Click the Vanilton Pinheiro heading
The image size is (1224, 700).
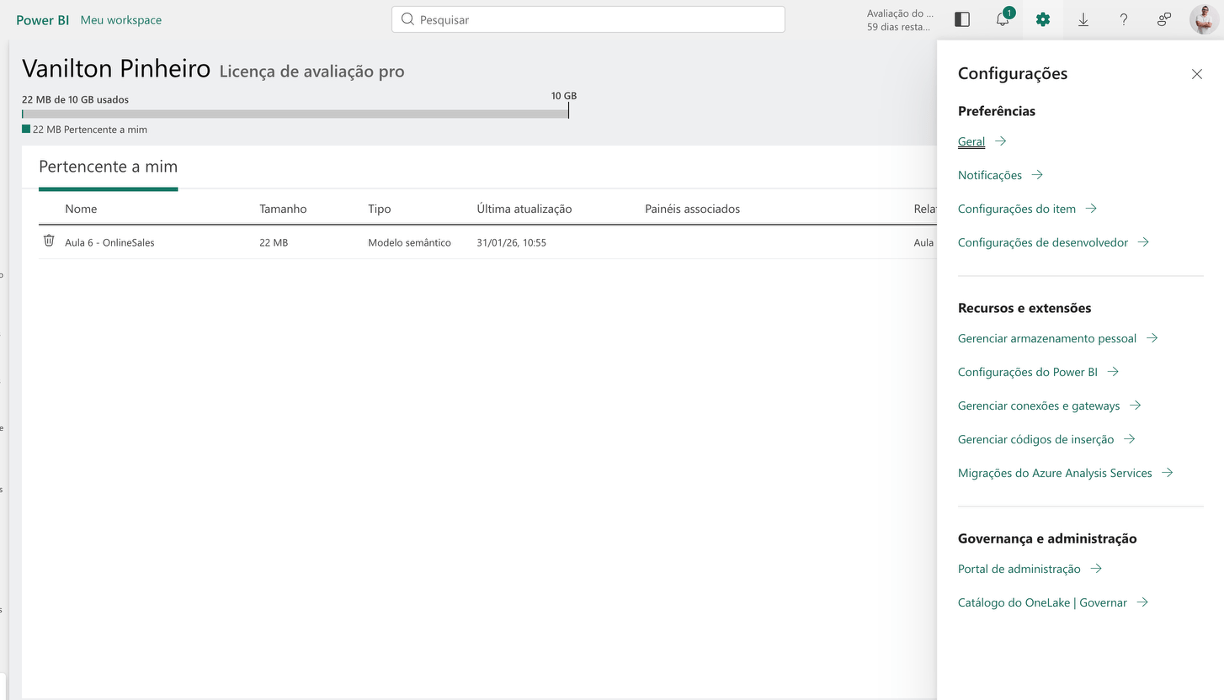point(116,69)
